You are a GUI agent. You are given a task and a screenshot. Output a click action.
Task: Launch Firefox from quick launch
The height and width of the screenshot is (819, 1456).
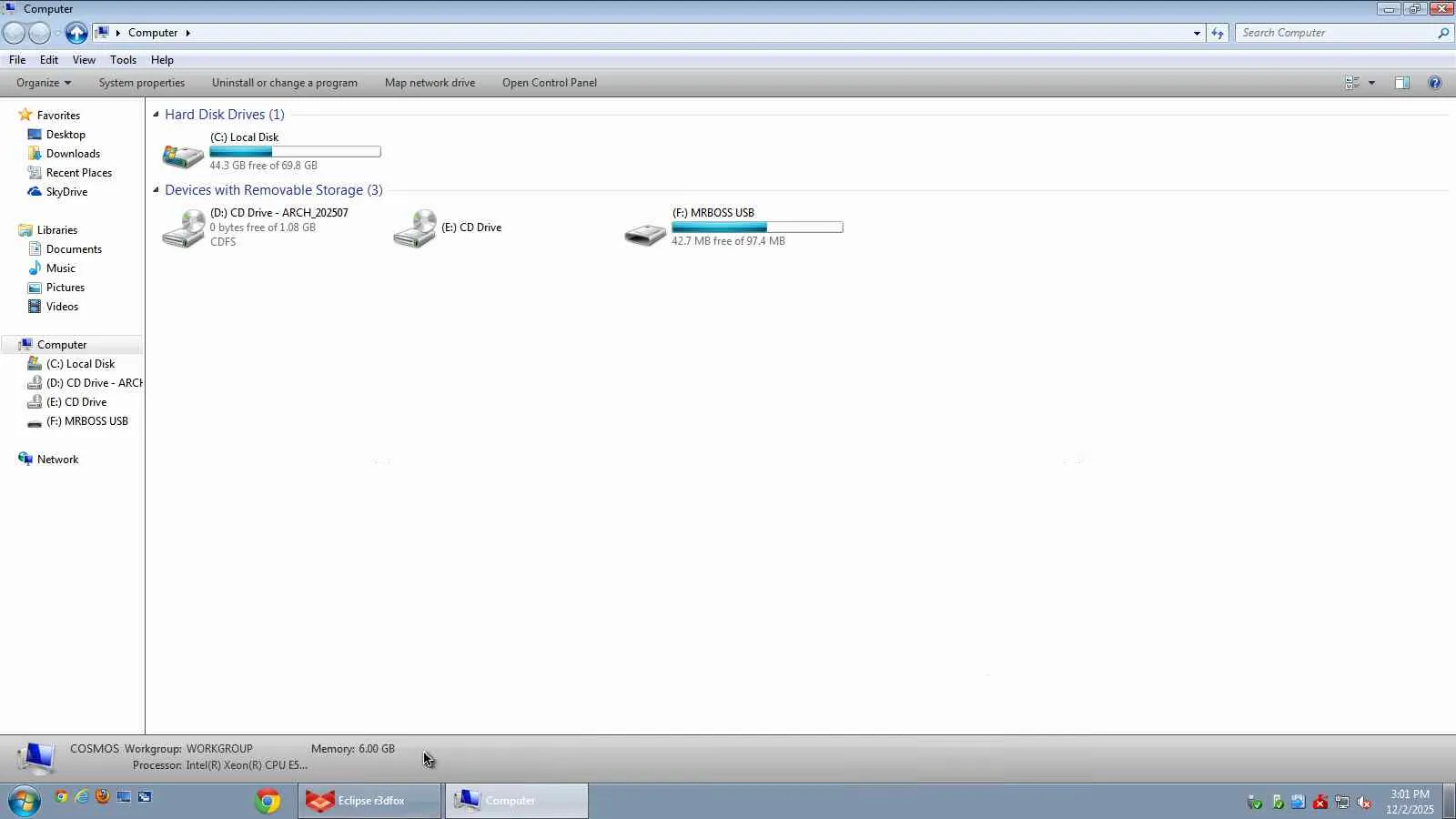point(103,797)
